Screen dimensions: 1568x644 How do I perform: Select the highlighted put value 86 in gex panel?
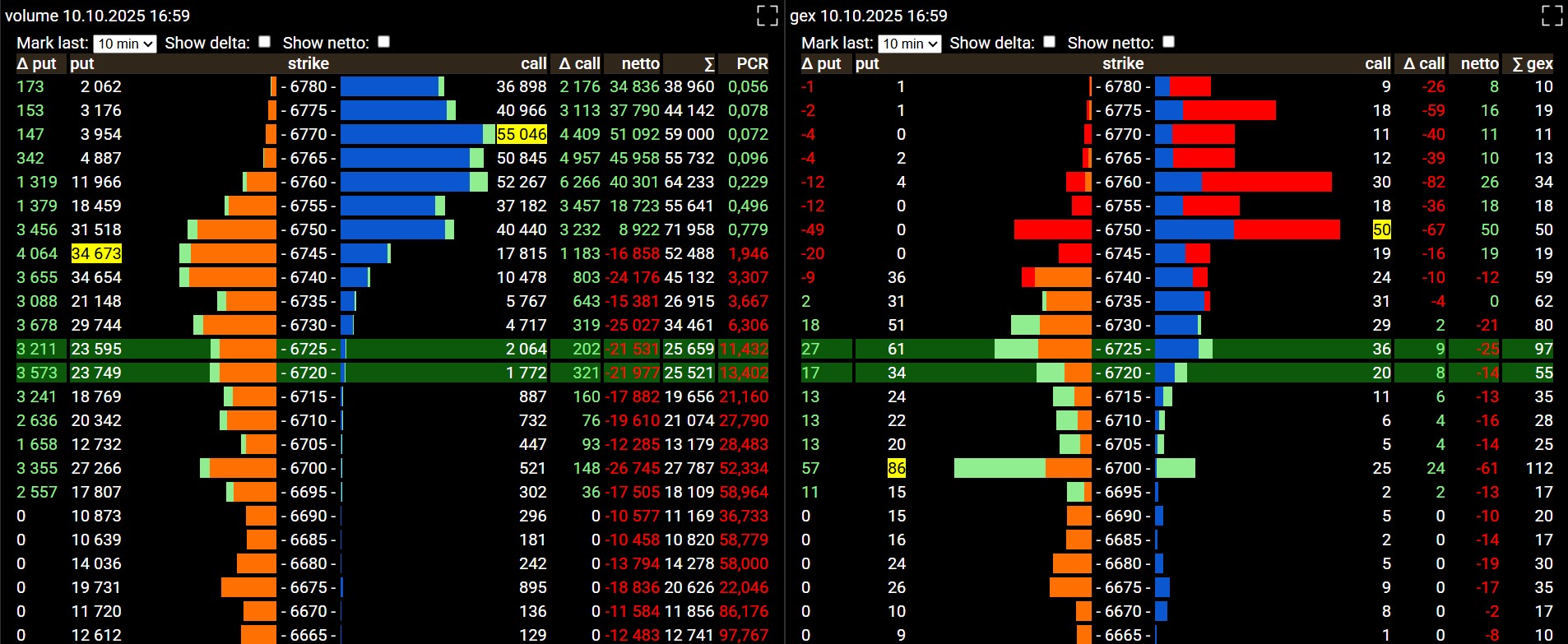coord(897,468)
